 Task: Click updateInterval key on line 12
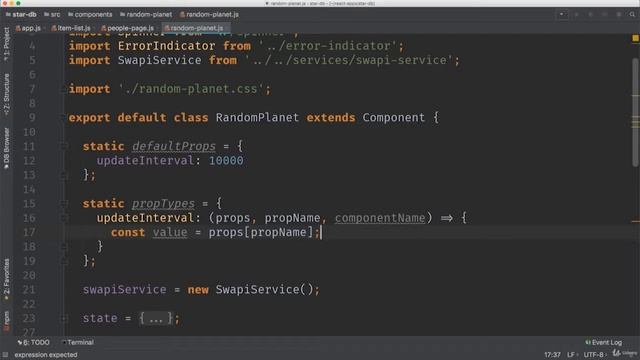click(145, 160)
